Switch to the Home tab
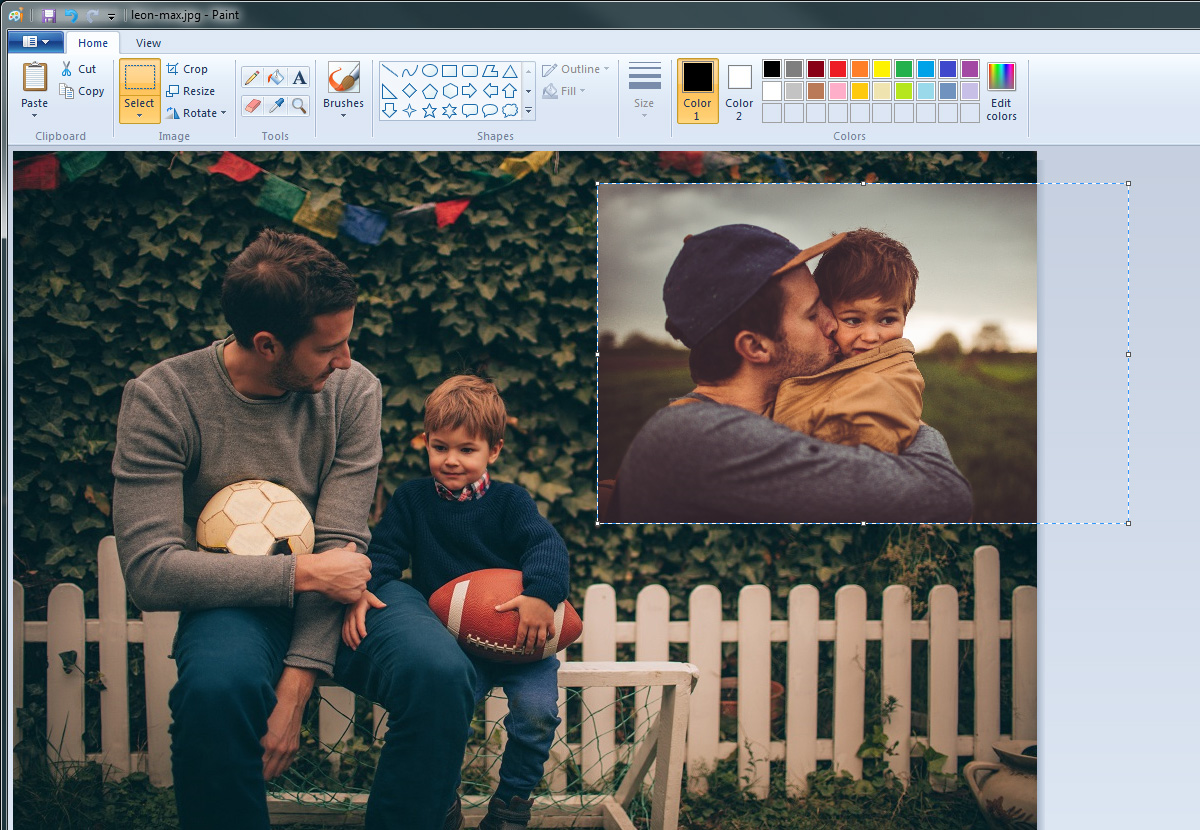 (93, 43)
